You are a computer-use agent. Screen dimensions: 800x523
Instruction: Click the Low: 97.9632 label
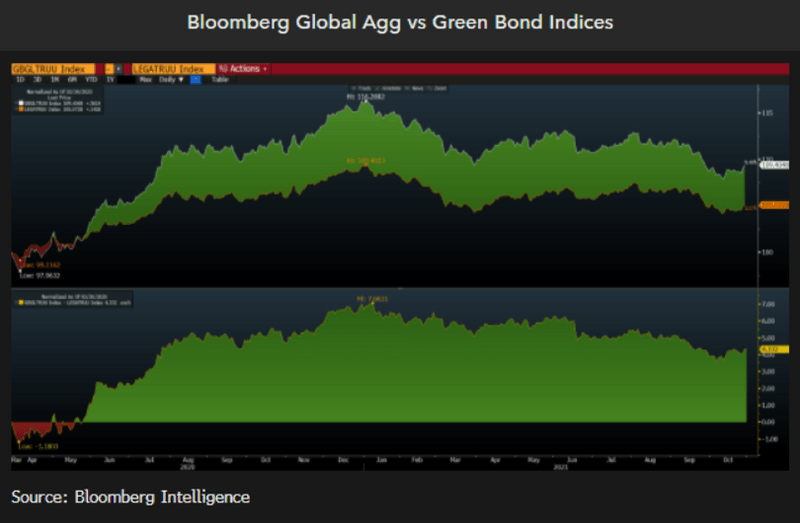click(x=41, y=276)
